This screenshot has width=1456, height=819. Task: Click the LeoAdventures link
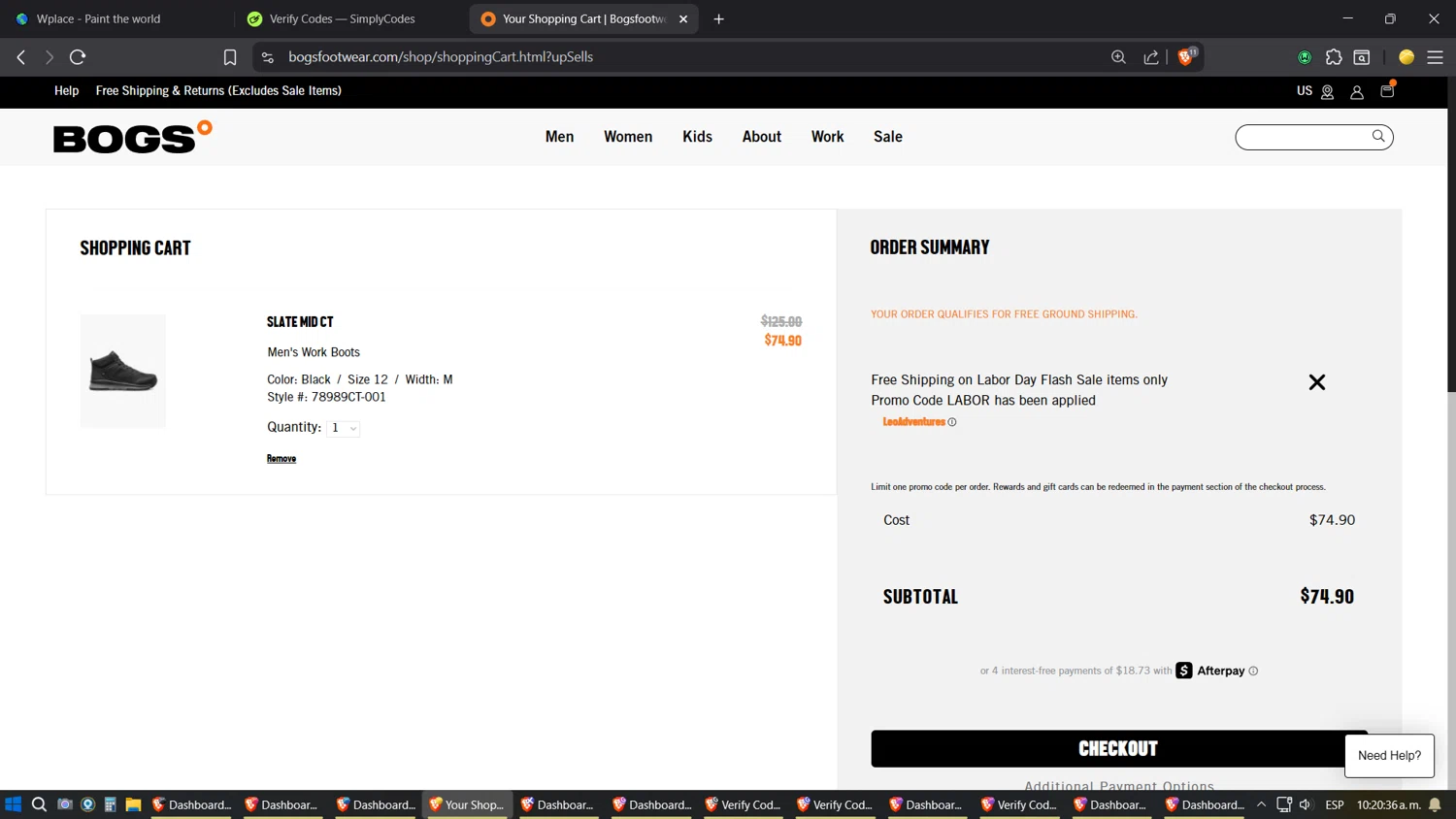(913, 422)
